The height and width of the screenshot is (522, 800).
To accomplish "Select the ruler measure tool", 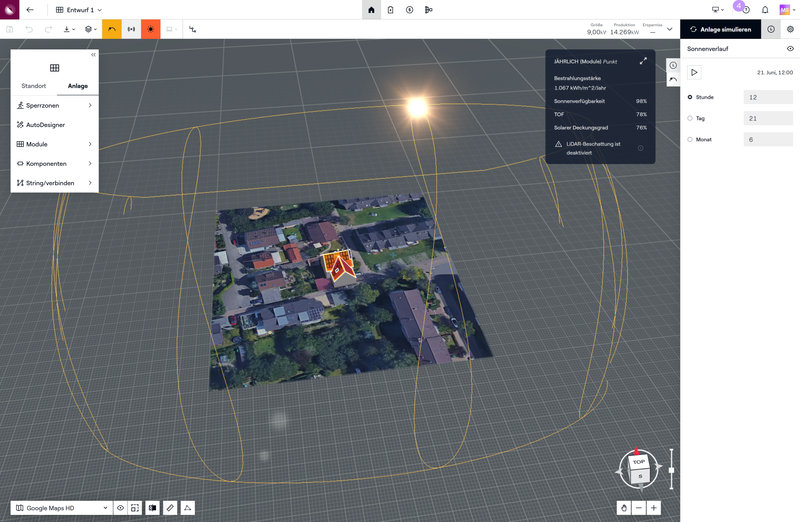I will [x=170, y=508].
